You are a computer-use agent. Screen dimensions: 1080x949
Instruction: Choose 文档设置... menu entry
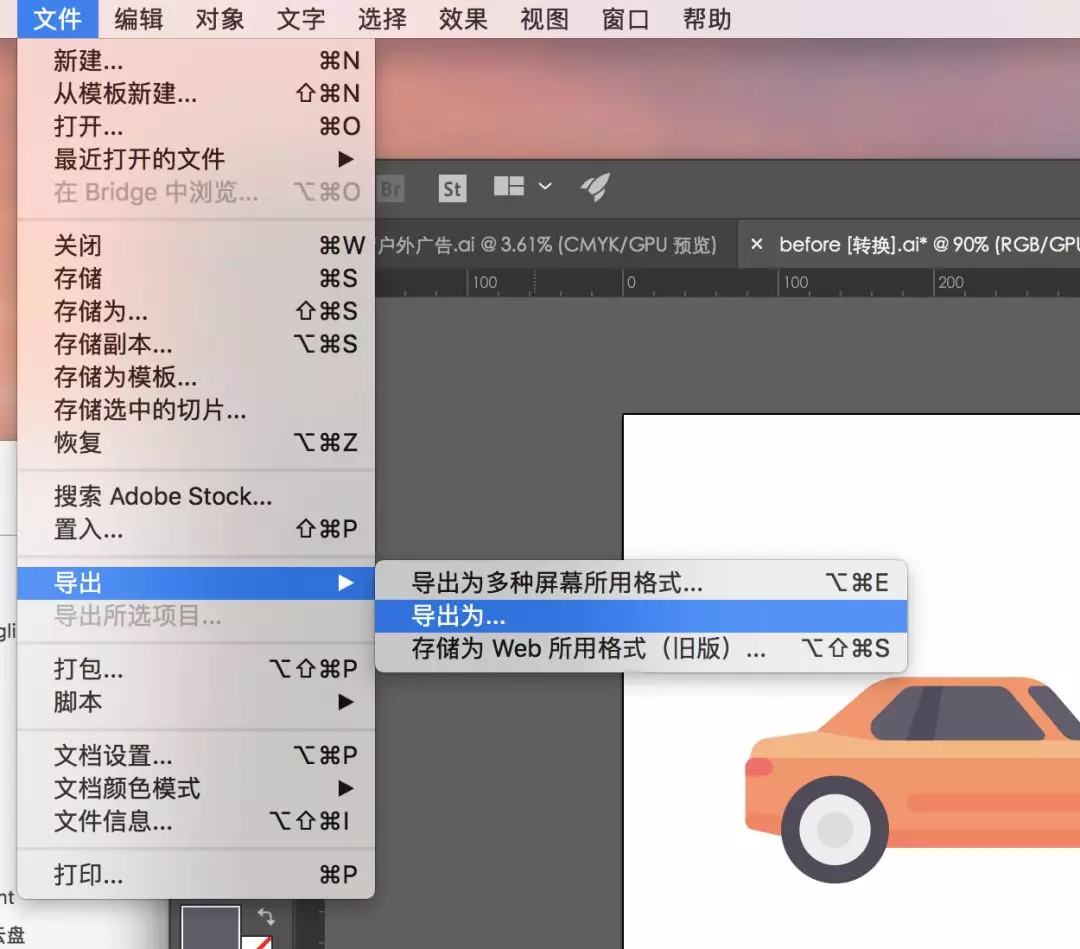tap(196, 755)
